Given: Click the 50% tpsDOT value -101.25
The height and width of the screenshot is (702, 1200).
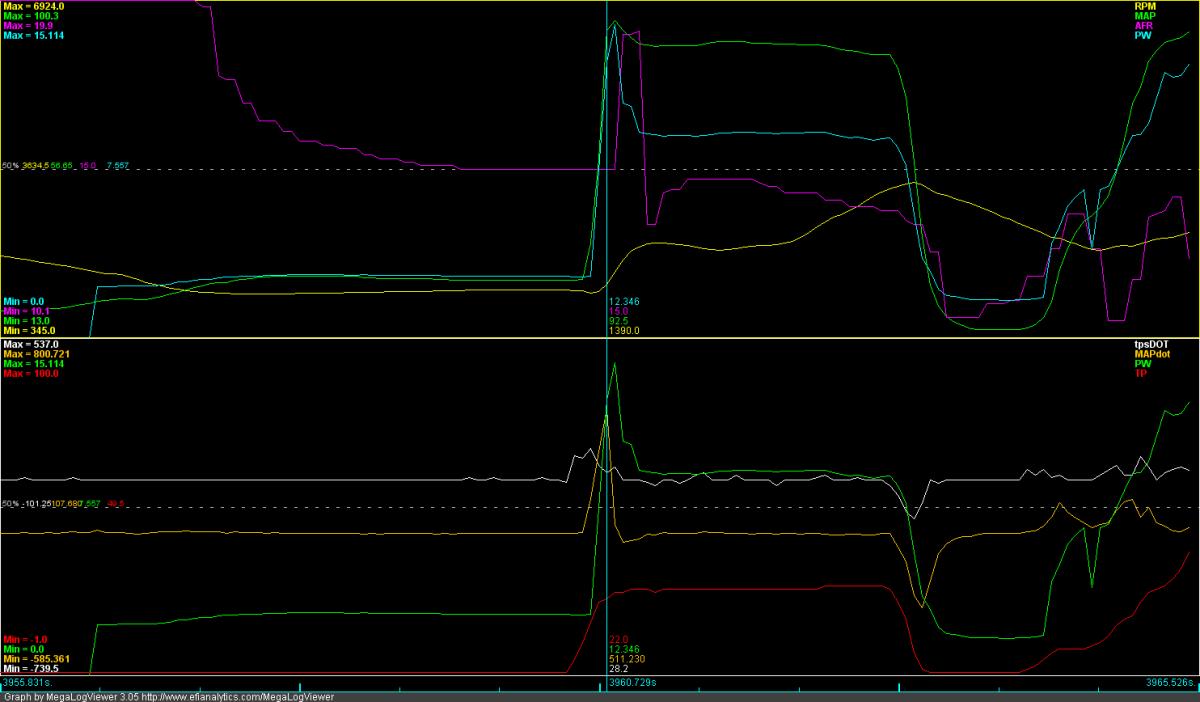Looking at the screenshot, I should click(35, 503).
